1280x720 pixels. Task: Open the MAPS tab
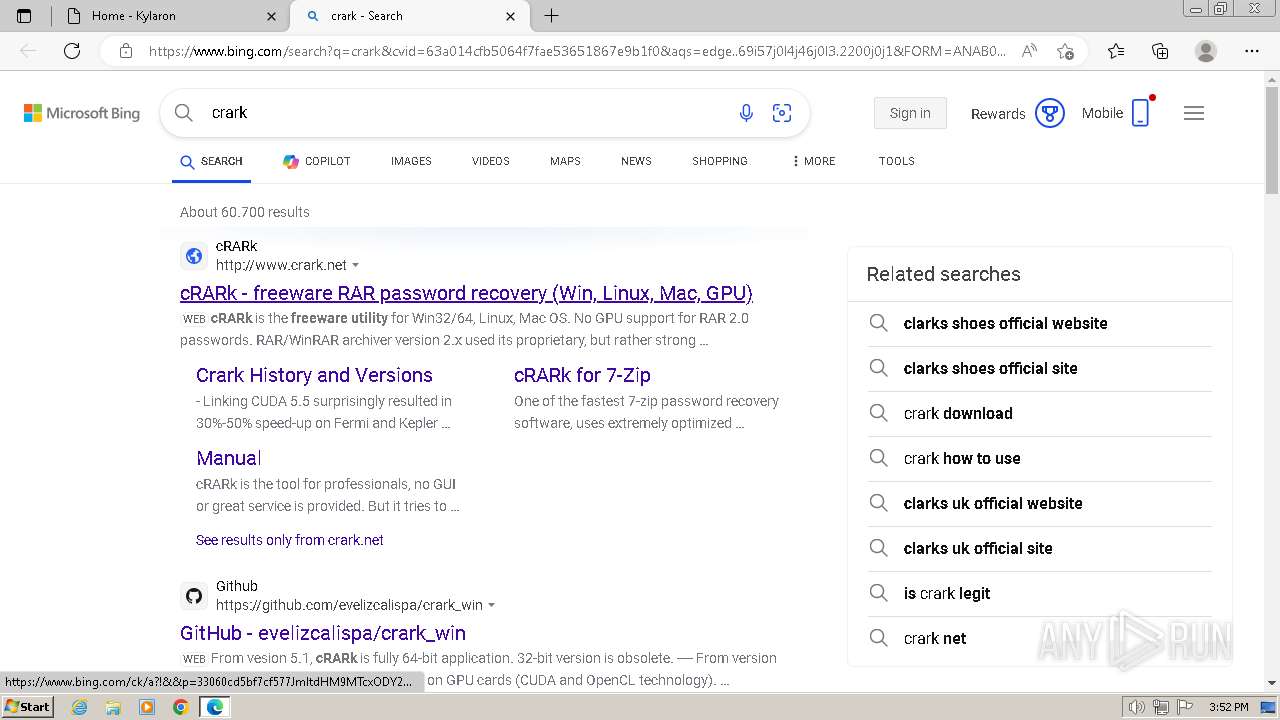[565, 161]
